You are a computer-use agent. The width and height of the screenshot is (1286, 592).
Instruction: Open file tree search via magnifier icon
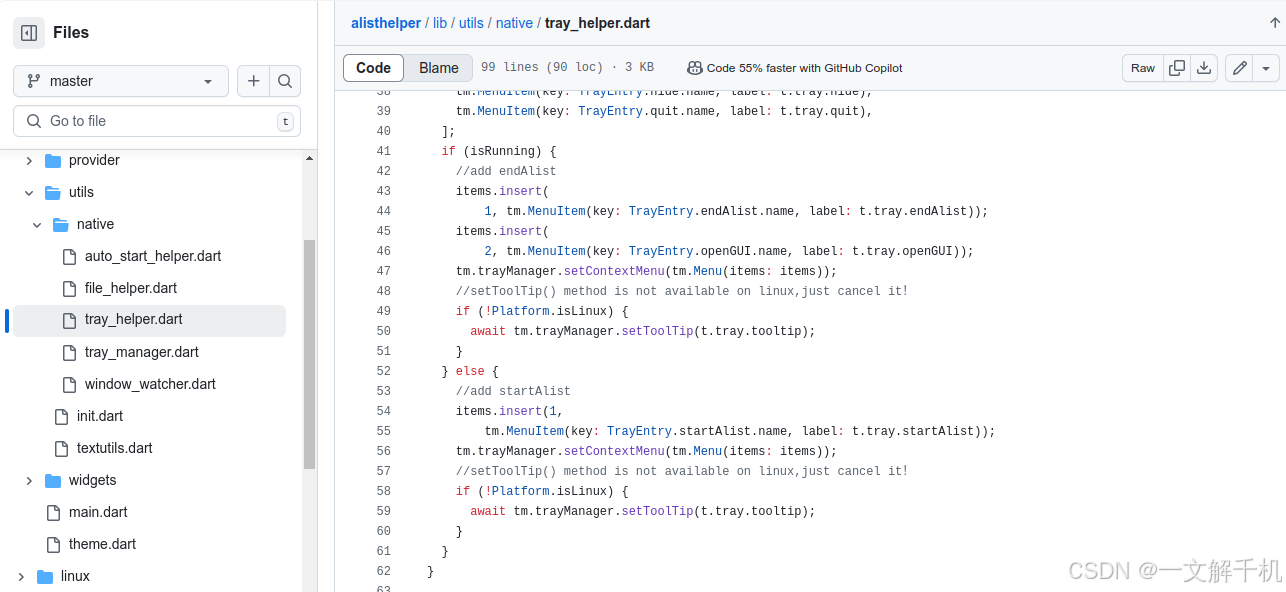point(285,81)
